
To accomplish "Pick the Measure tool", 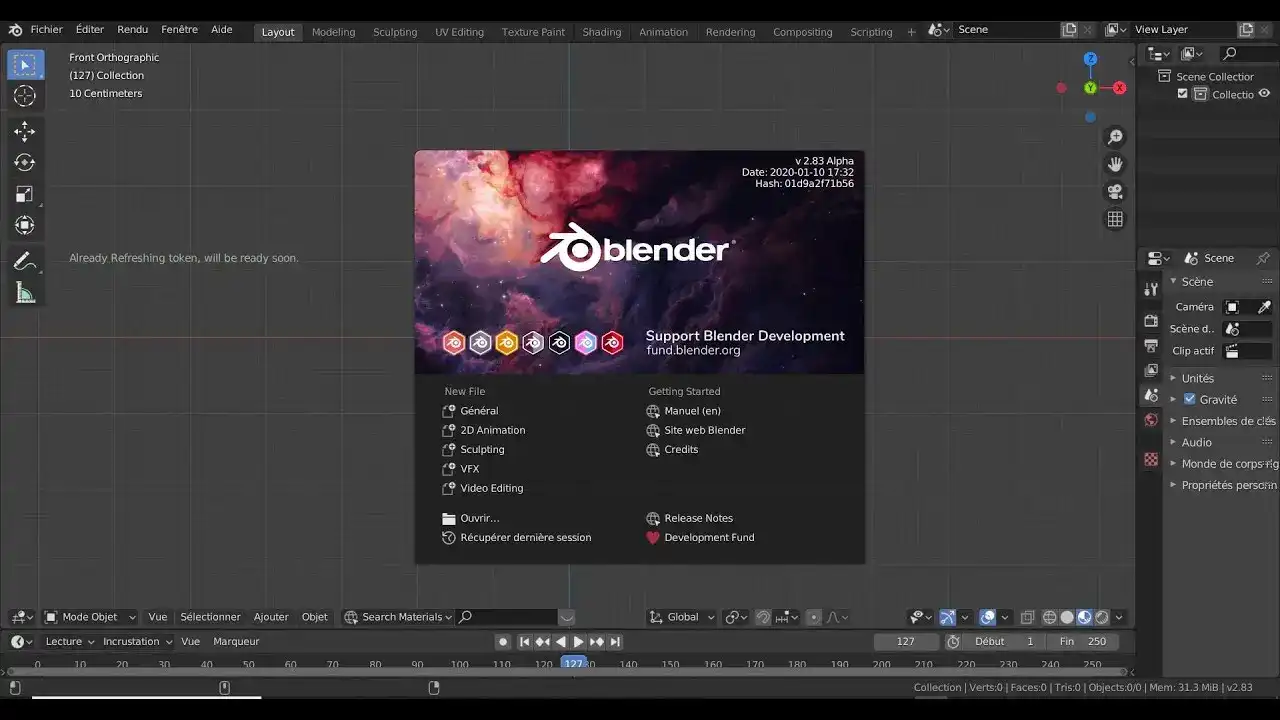I will click(25, 292).
